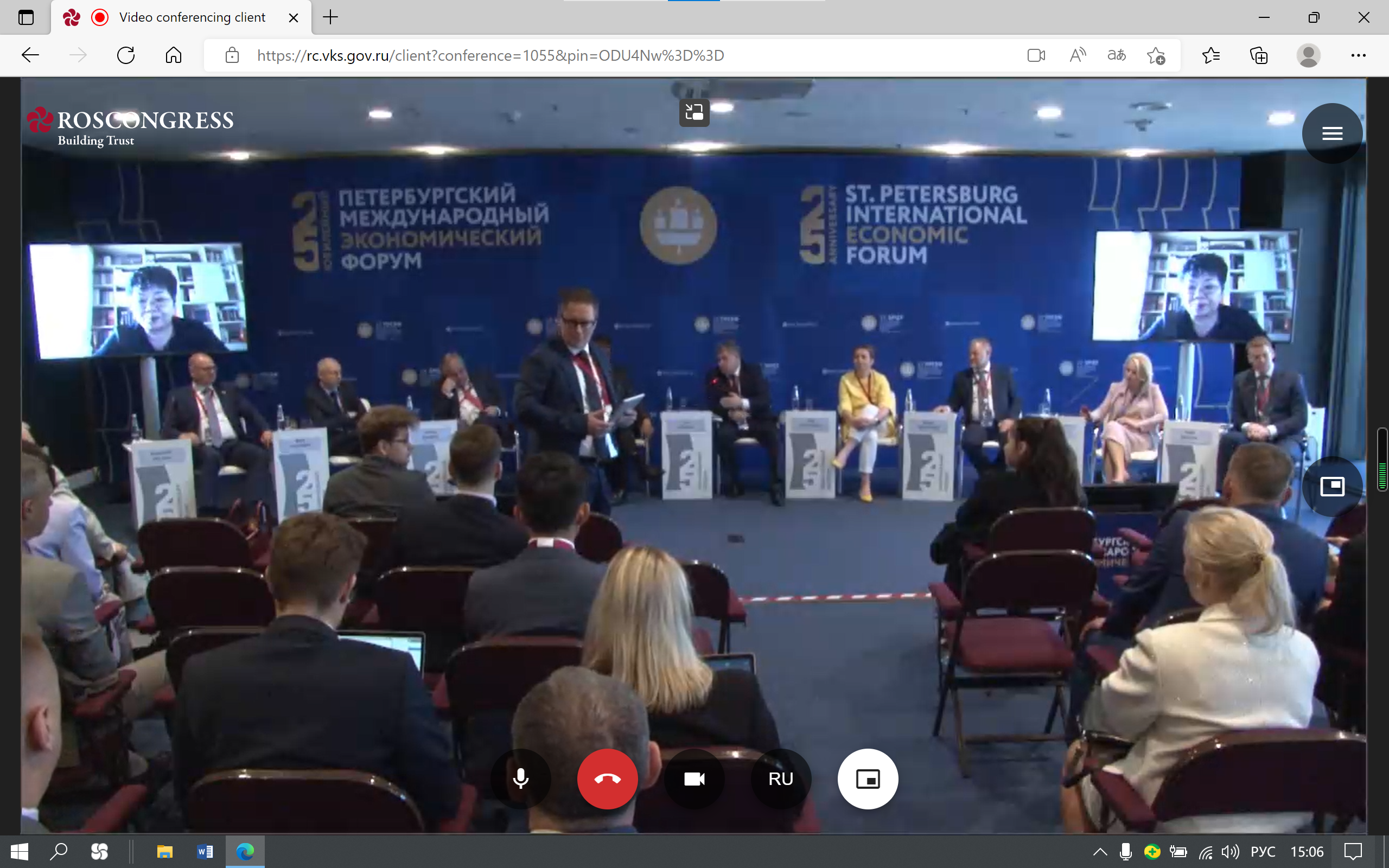
Task: Go to browser home page
Action: point(173,55)
